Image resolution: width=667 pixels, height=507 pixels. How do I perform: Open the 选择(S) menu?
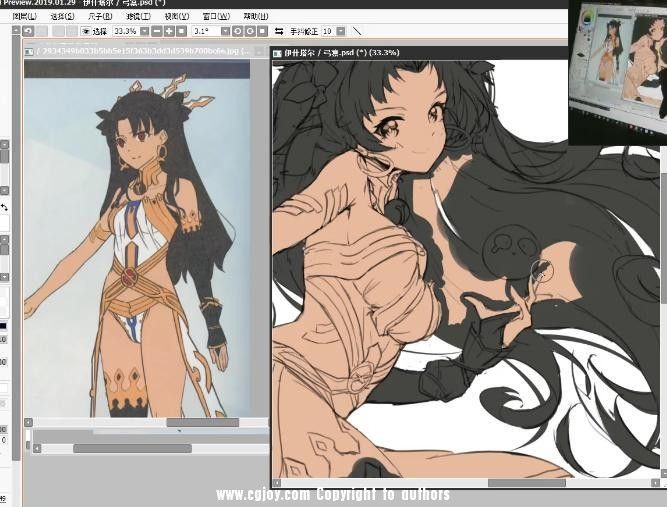click(62, 17)
